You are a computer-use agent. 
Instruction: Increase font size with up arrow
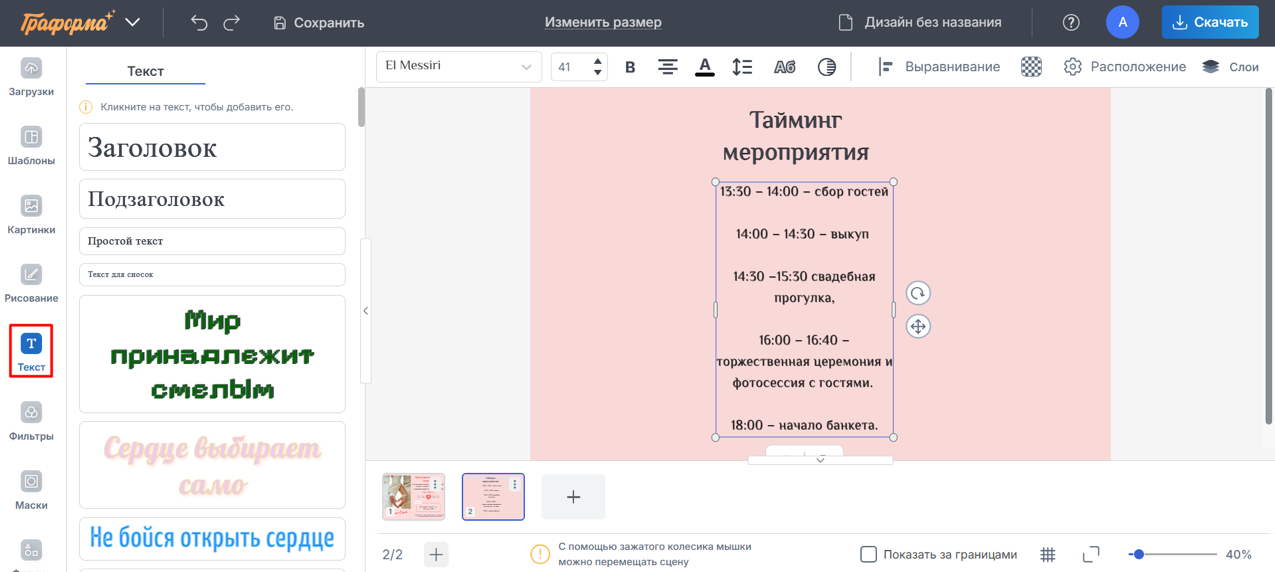click(598, 61)
